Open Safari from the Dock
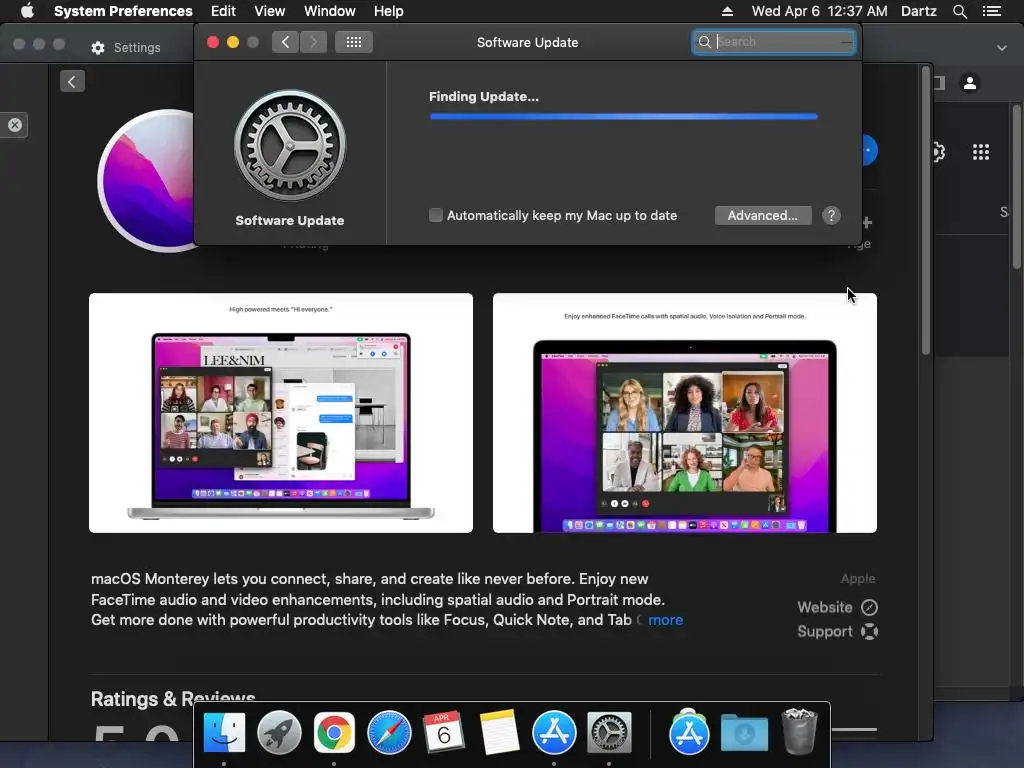This screenshot has height=768, width=1024. (389, 733)
